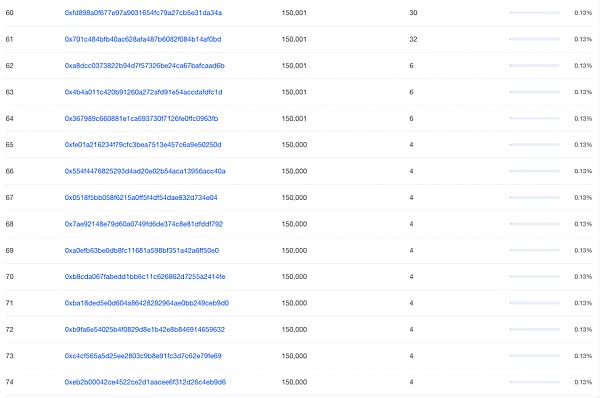This screenshot has height=398, width=600.
Task: Click row 66 address starting 0x554f4476
Action: (145, 171)
